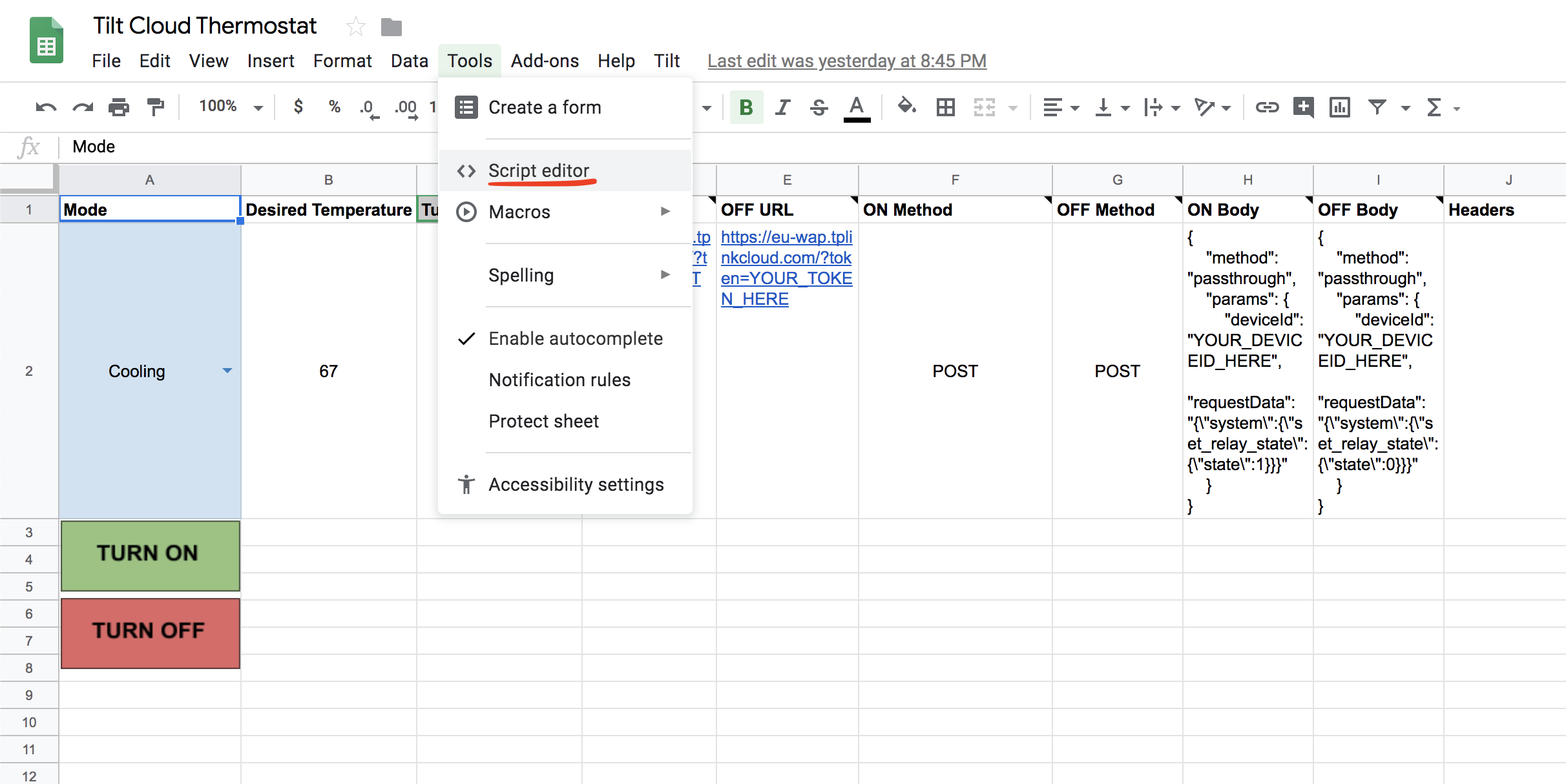Image resolution: width=1566 pixels, height=784 pixels.
Task: Click the Create a filter icon
Action: click(x=1377, y=107)
